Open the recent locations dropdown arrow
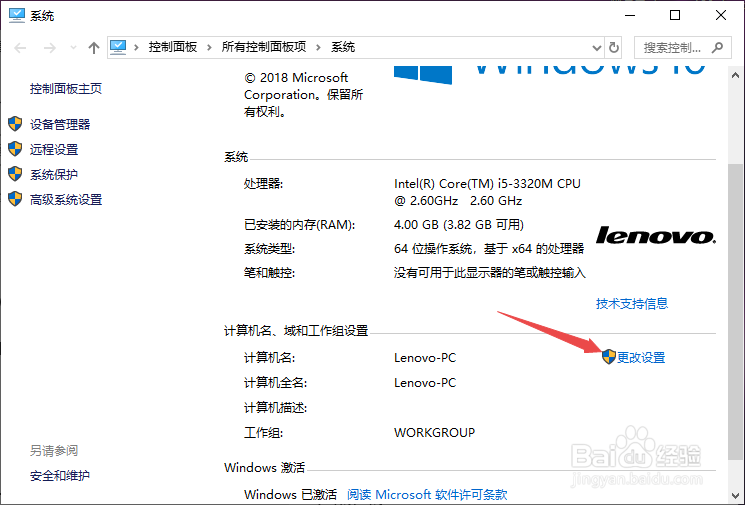Image resolution: width=745 pixels, height=505 pixels. point(73,48)
